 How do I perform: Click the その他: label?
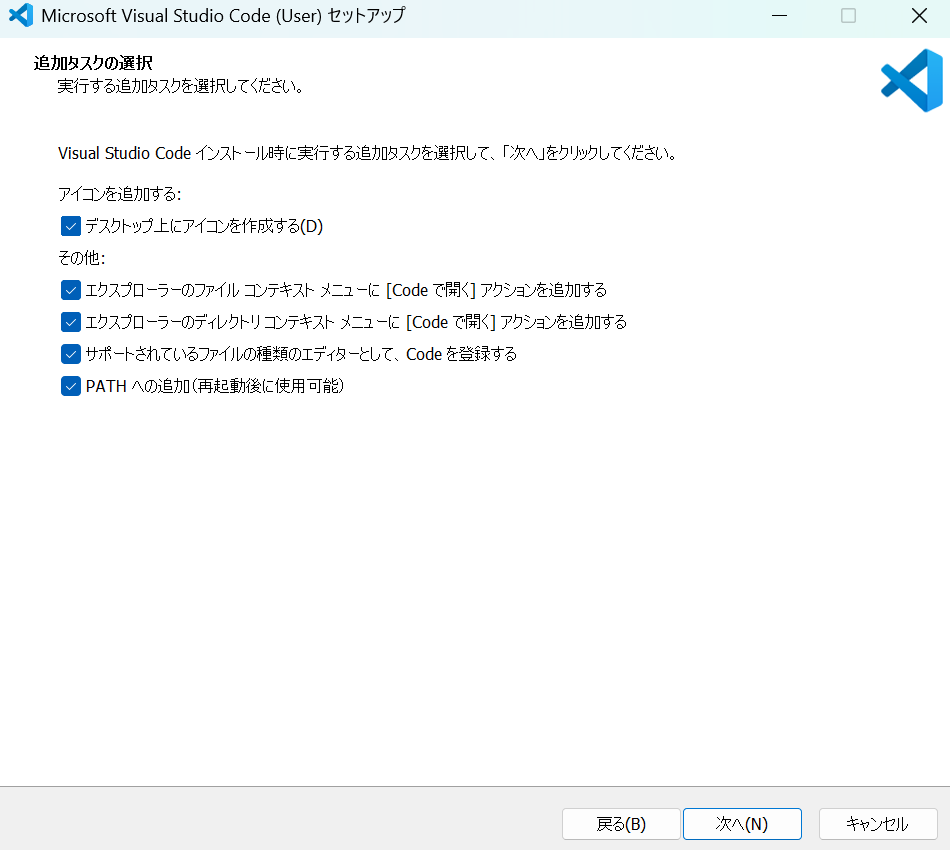[x=82, y=258]
